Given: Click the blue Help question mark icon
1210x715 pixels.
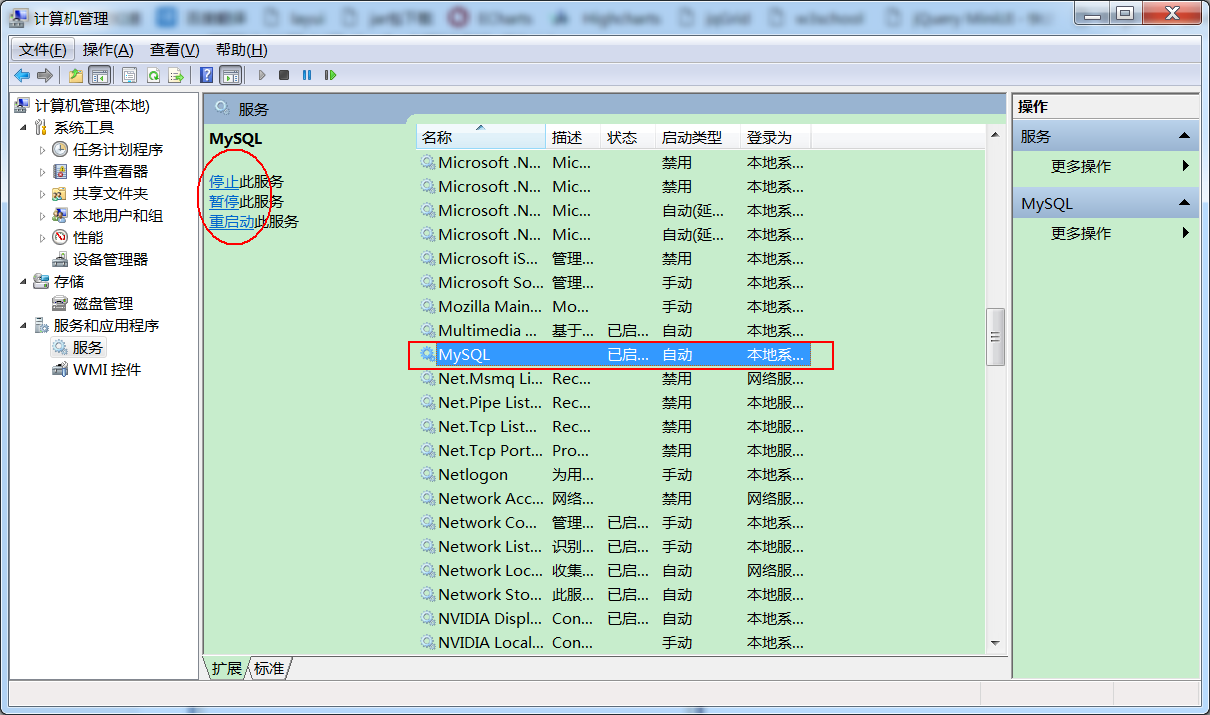Looking at the screenshot, I should click(x=206, y=75).
